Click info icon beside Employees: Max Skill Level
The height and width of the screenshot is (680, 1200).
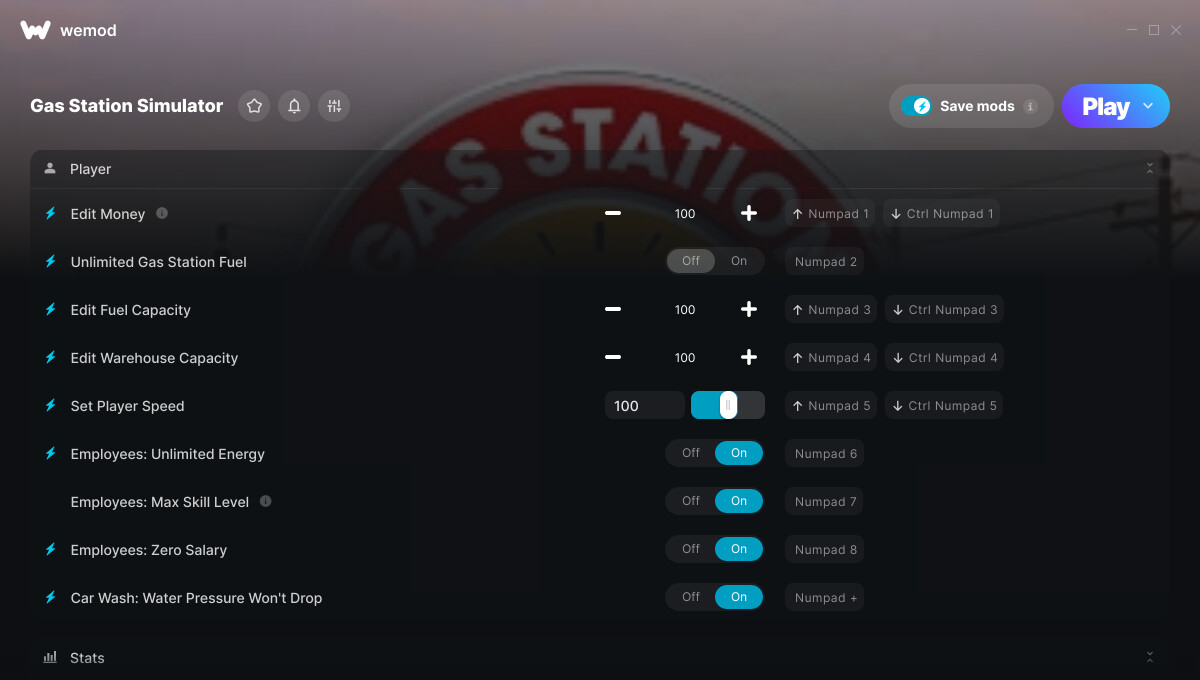(x=266, y=501)
